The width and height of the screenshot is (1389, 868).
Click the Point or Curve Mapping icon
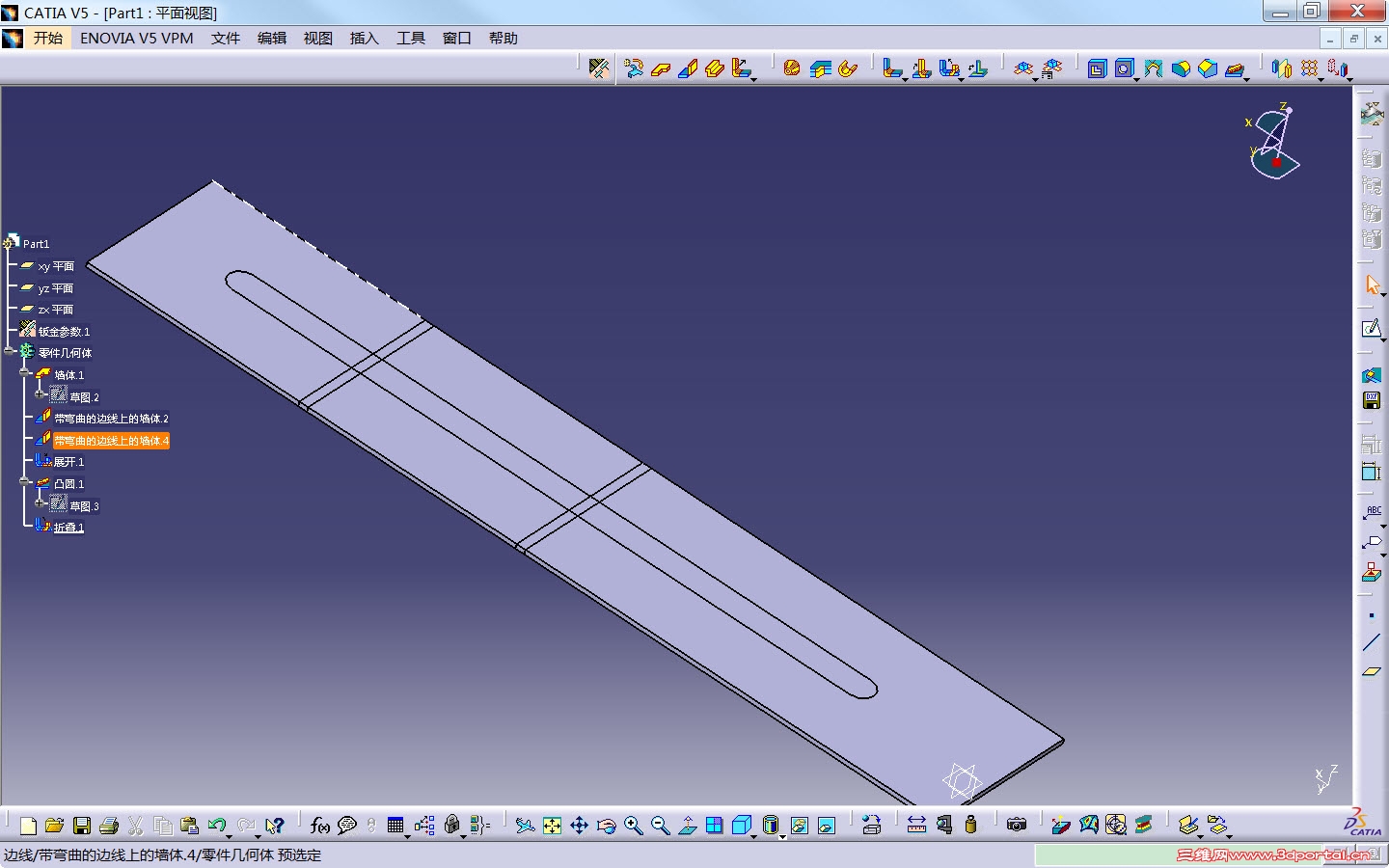point(977,68)
